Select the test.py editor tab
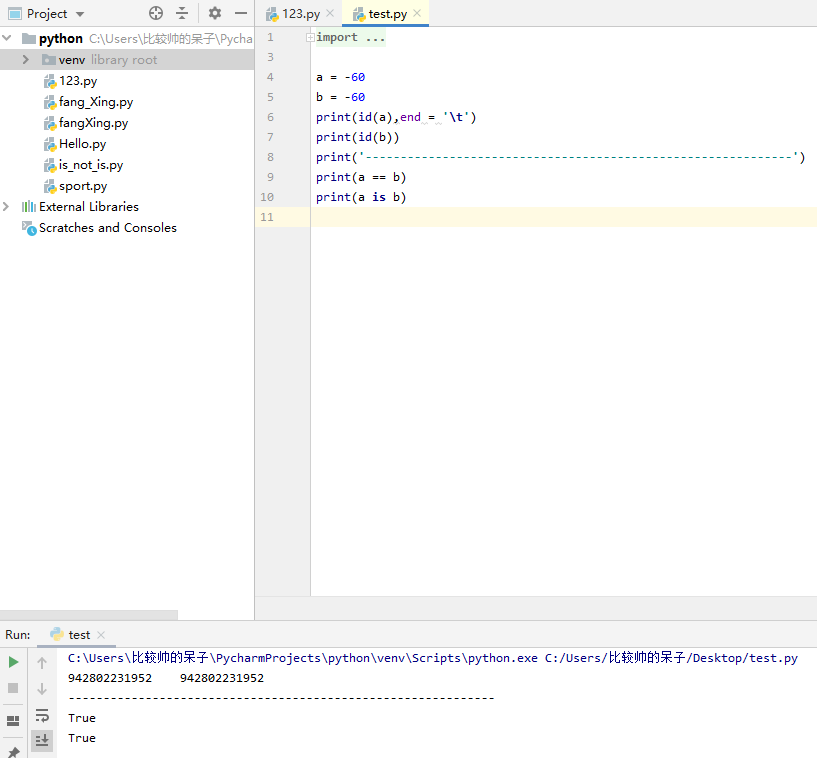Viewport: 817px width, 758px height. 386,14
